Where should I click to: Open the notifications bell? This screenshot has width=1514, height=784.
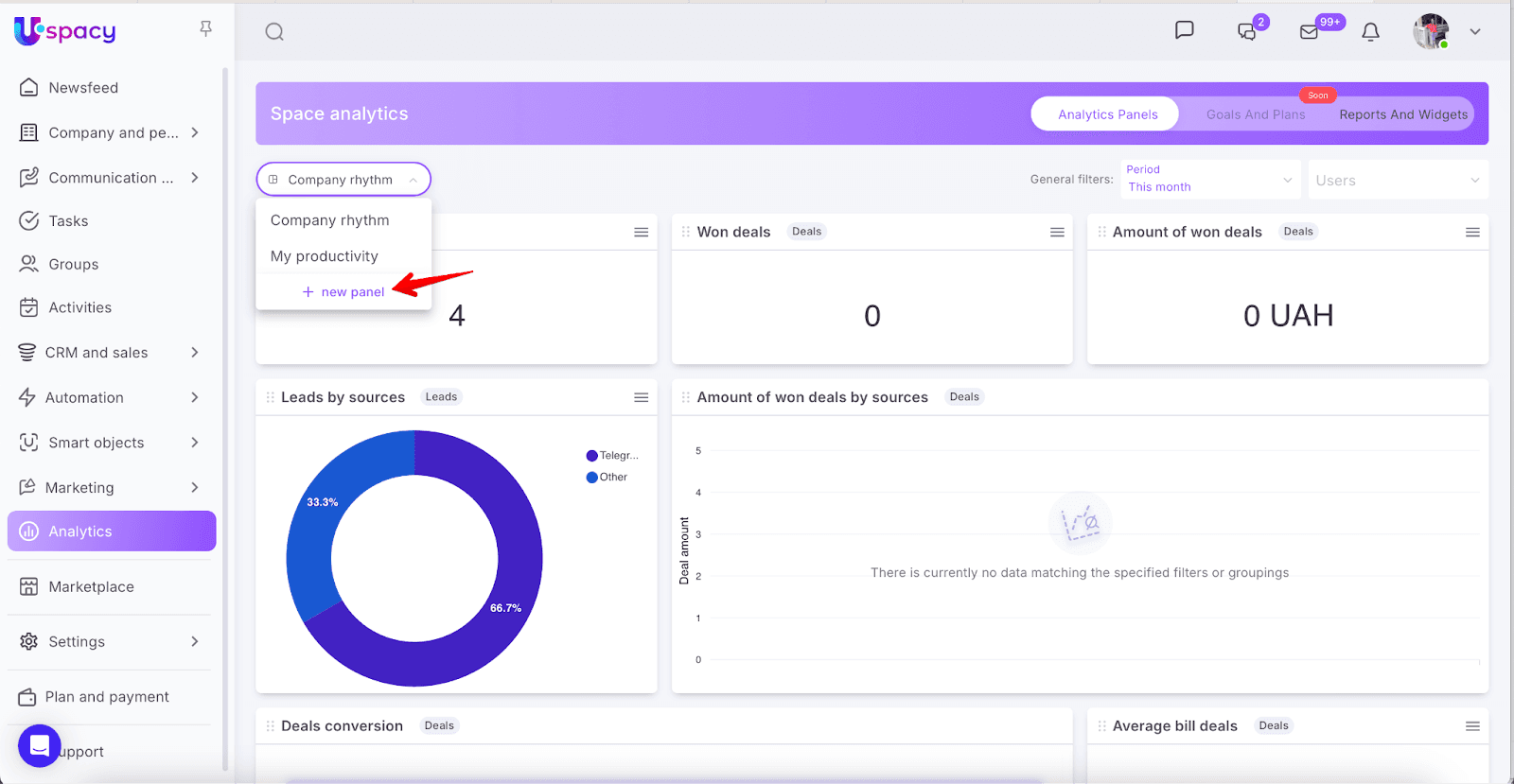[x=1370, y=32]
